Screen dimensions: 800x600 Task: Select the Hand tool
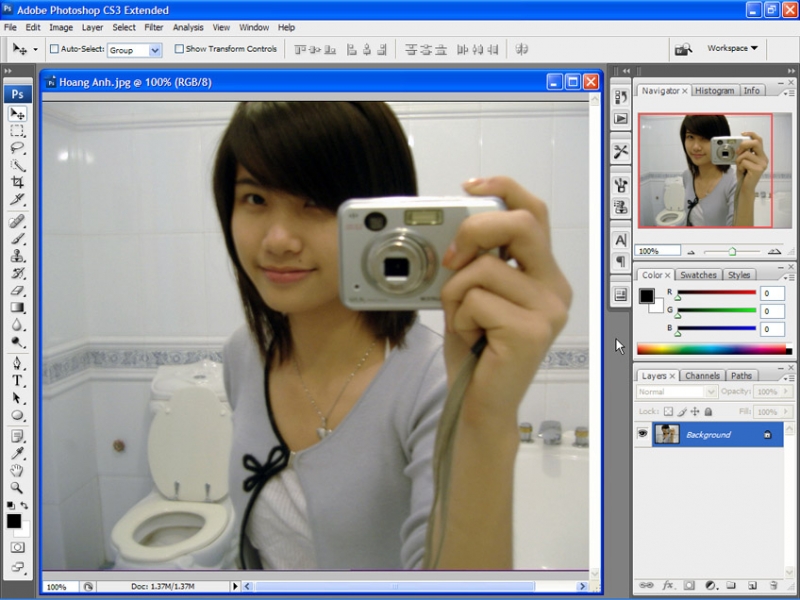point(17,470)
